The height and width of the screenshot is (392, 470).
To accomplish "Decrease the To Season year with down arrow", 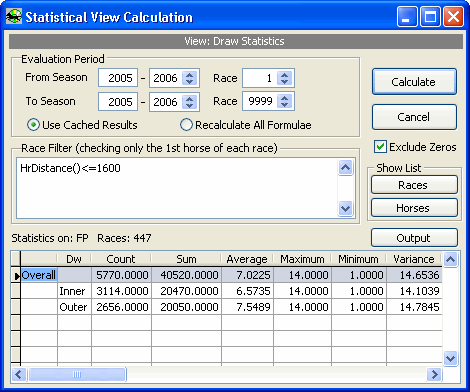I will click(190, 105).
